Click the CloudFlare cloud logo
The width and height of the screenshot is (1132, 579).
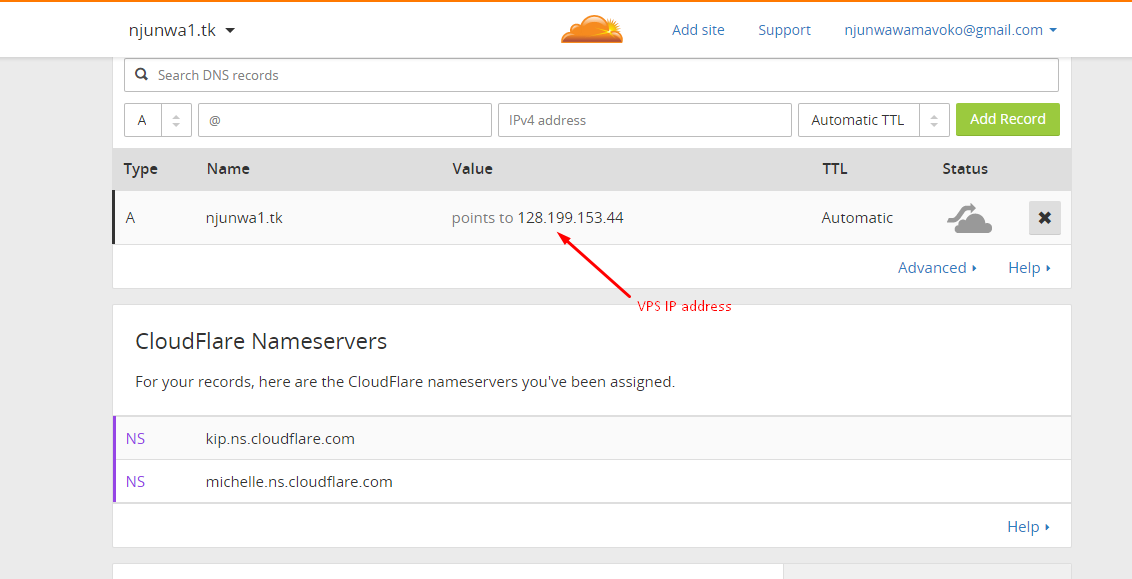(x=592, y=30)
